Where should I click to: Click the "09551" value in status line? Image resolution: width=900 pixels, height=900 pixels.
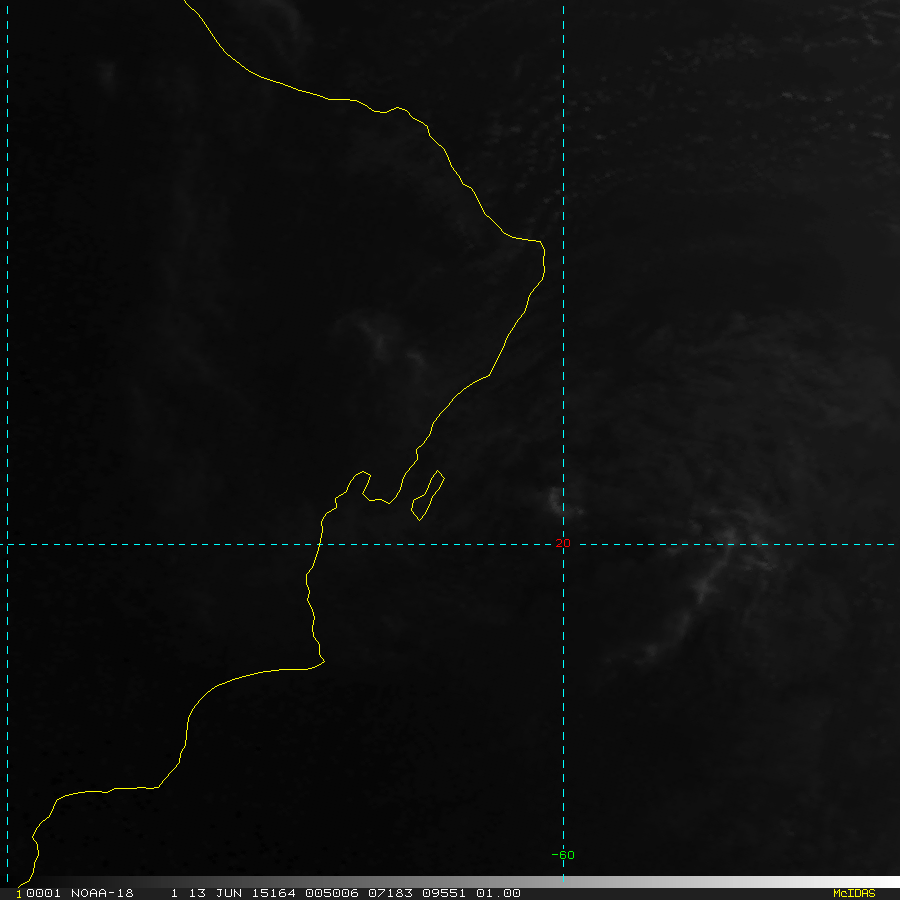(444, 893)
